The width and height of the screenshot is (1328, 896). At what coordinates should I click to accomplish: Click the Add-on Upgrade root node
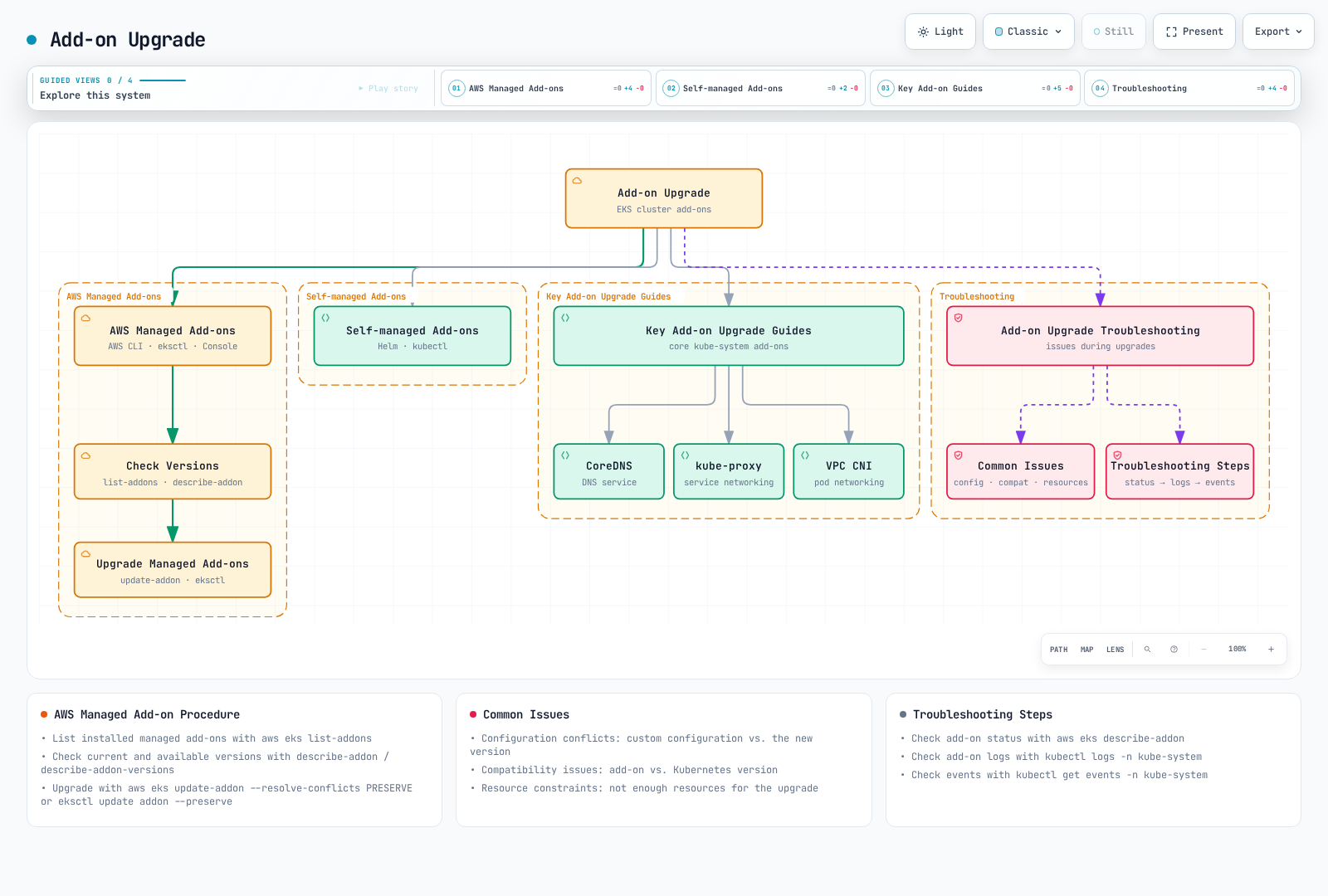coord(664,198)
